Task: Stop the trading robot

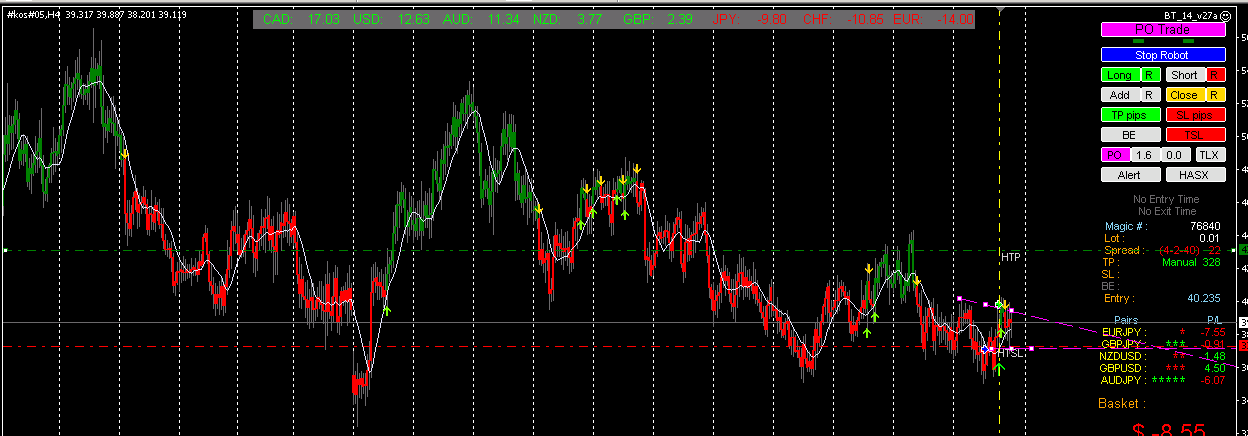Action: click(1163, 55)
